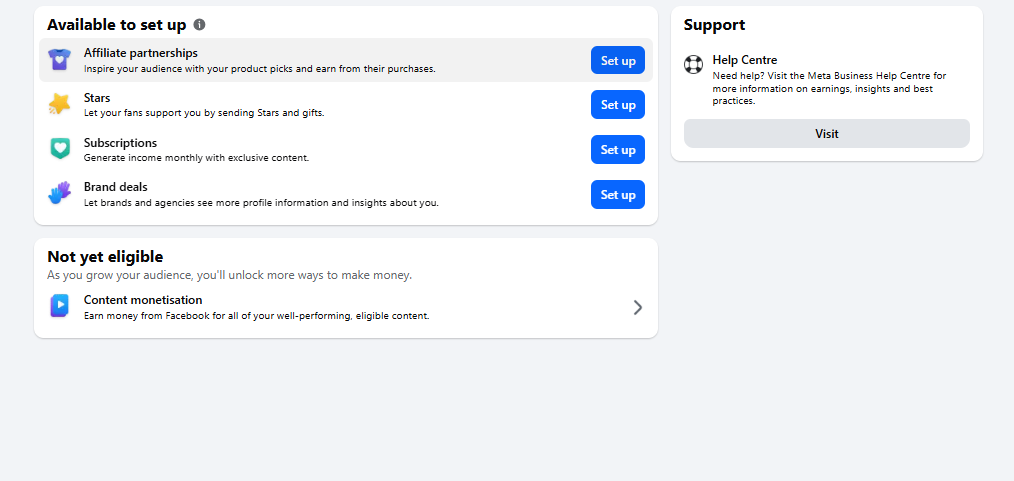Click the Brand deals hands icon

59,194
